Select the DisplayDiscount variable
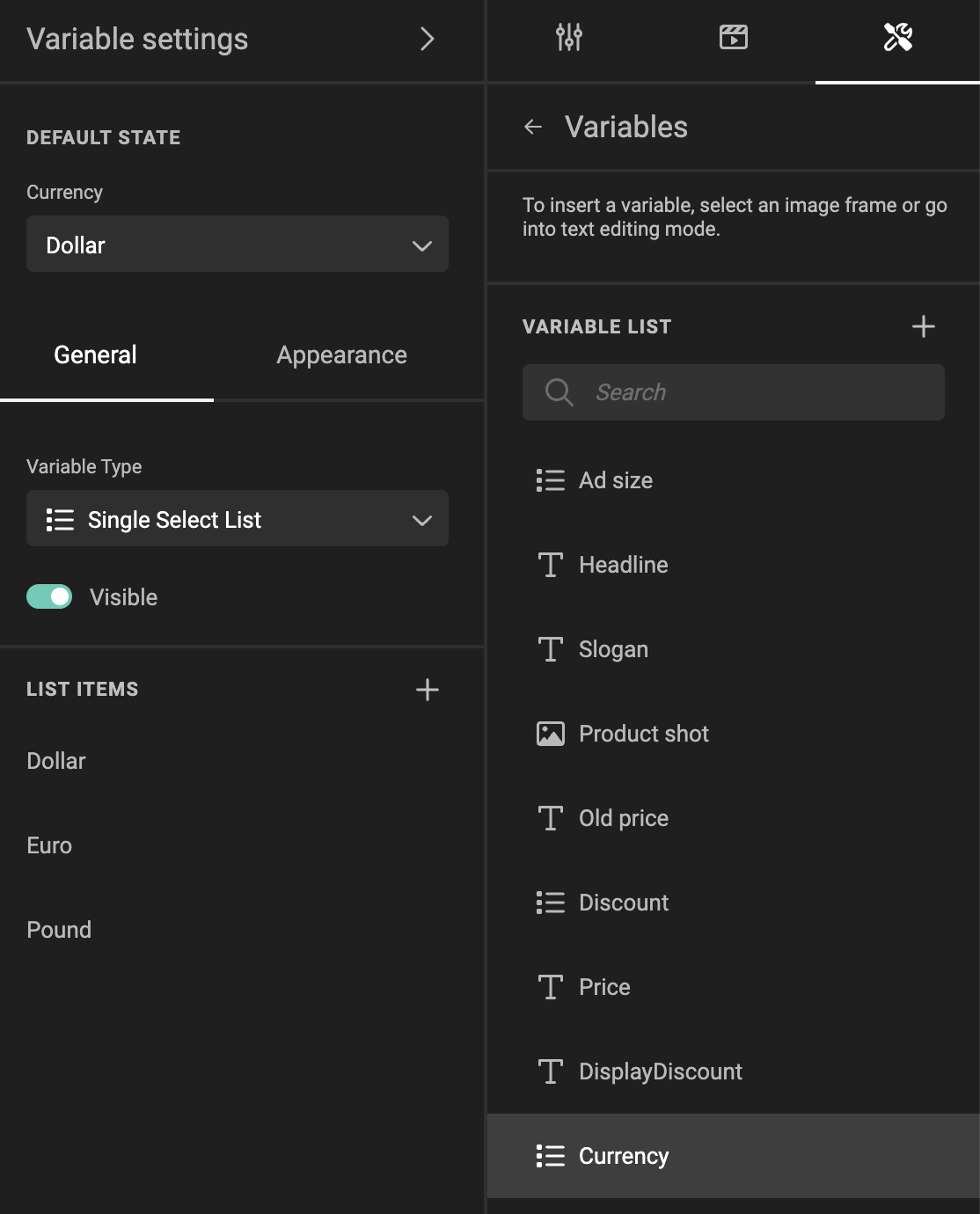The height and width of the screenshot is (1214, 980). (734, 1071)
